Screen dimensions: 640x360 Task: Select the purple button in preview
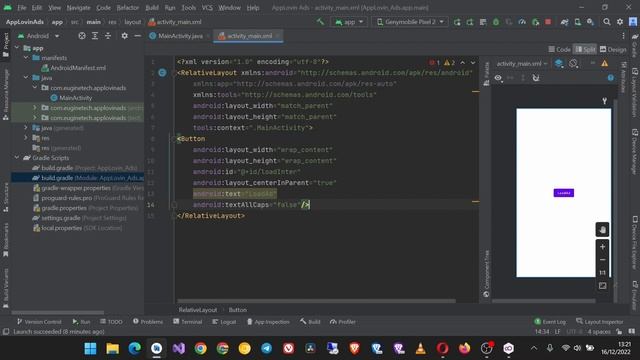(x=564, y=193)
